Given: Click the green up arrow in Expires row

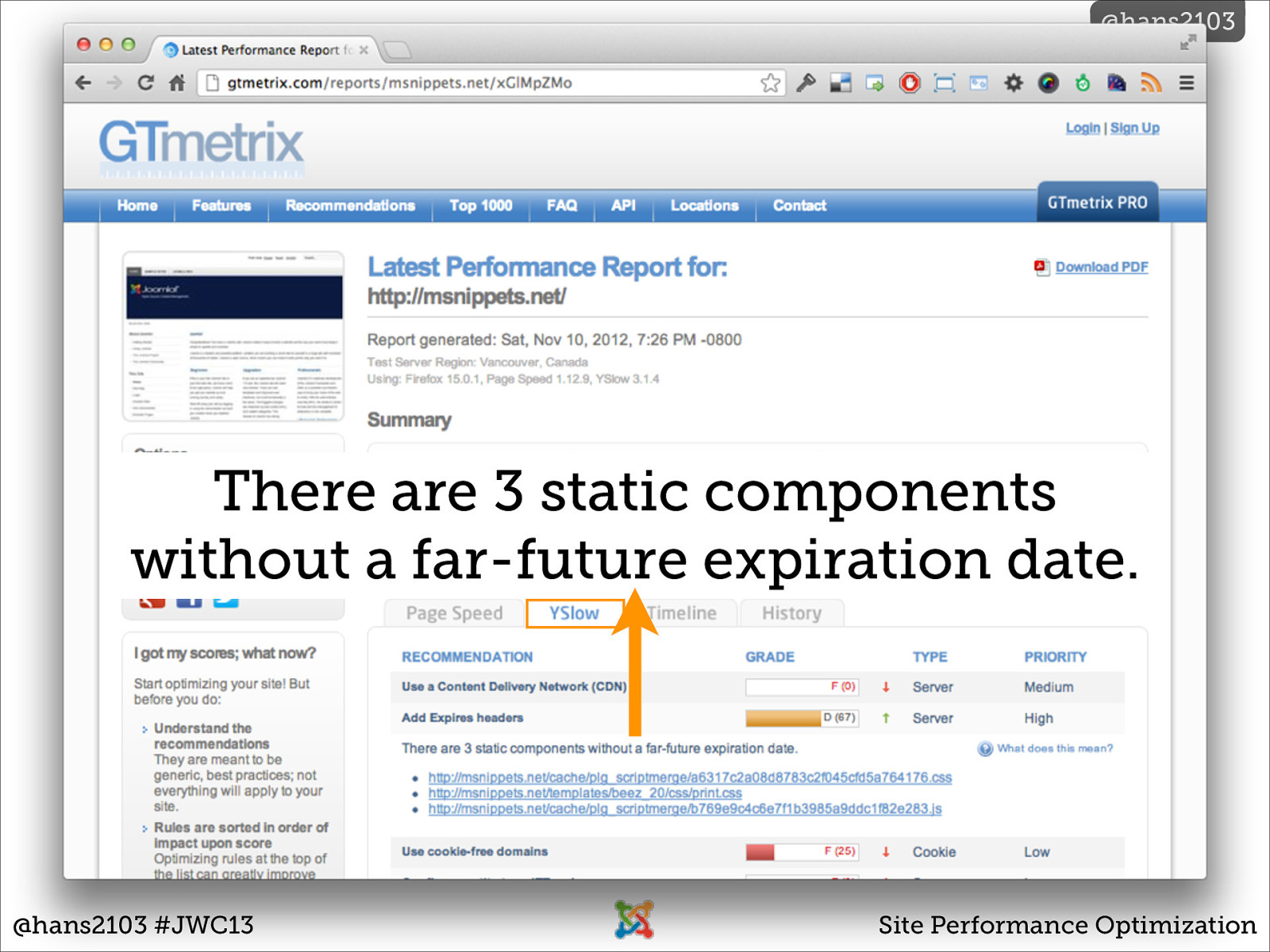Looking at the screenshot, I should [x=886, y=718].
